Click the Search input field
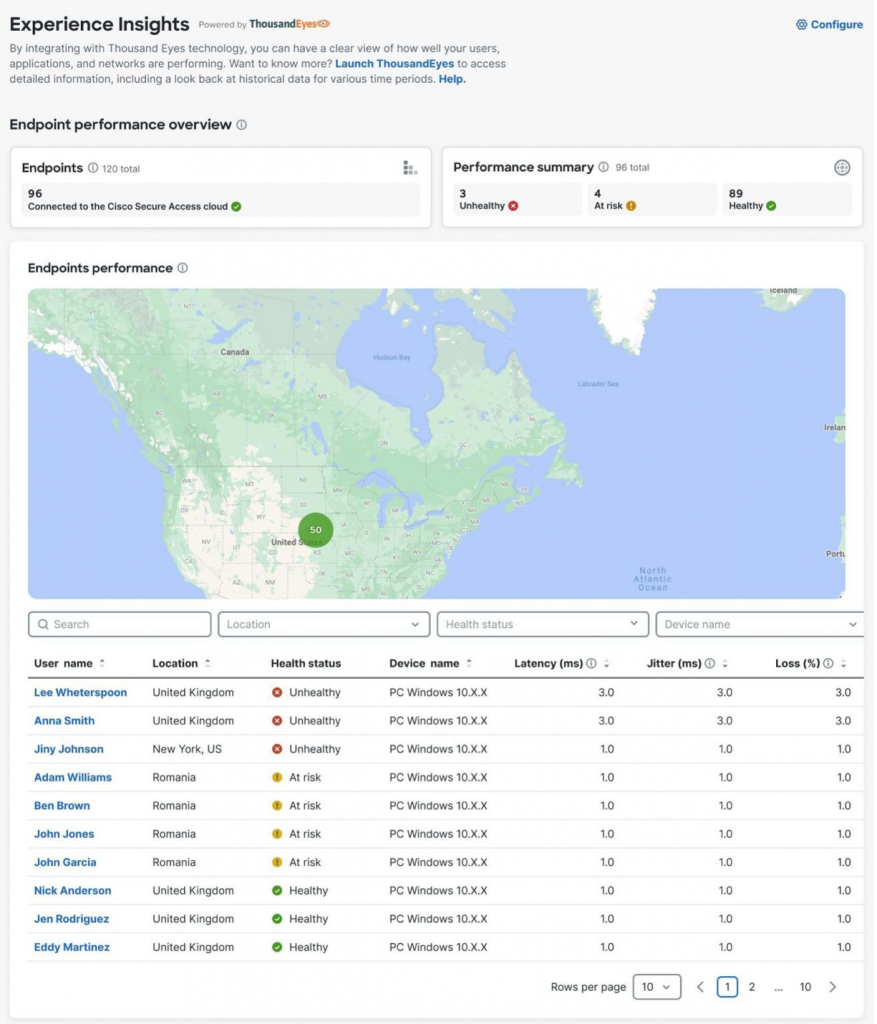 click(x=120, y=624)
